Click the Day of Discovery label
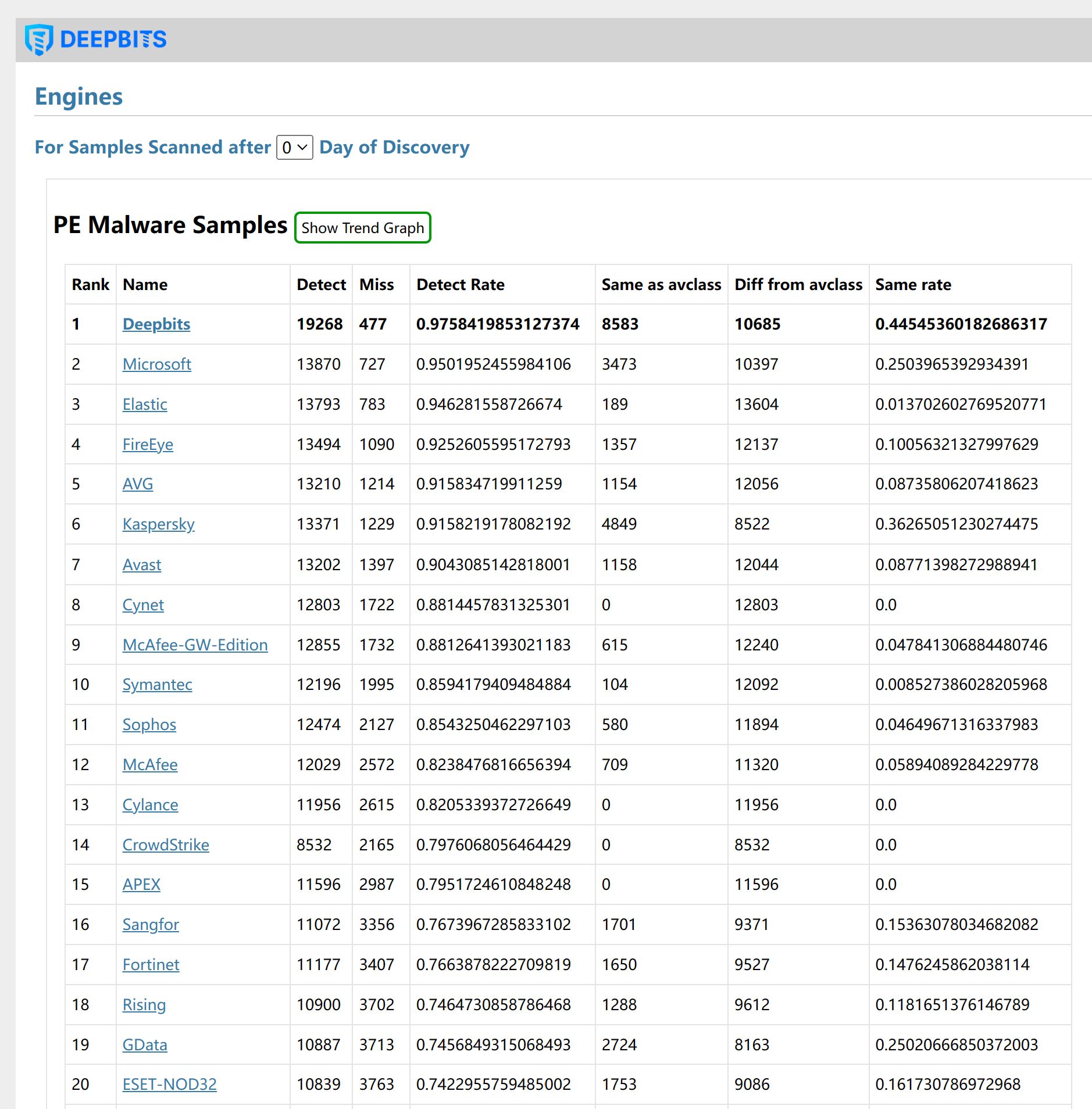Viewport: 1092px width, 1109px height. click(x=394, y=148)
